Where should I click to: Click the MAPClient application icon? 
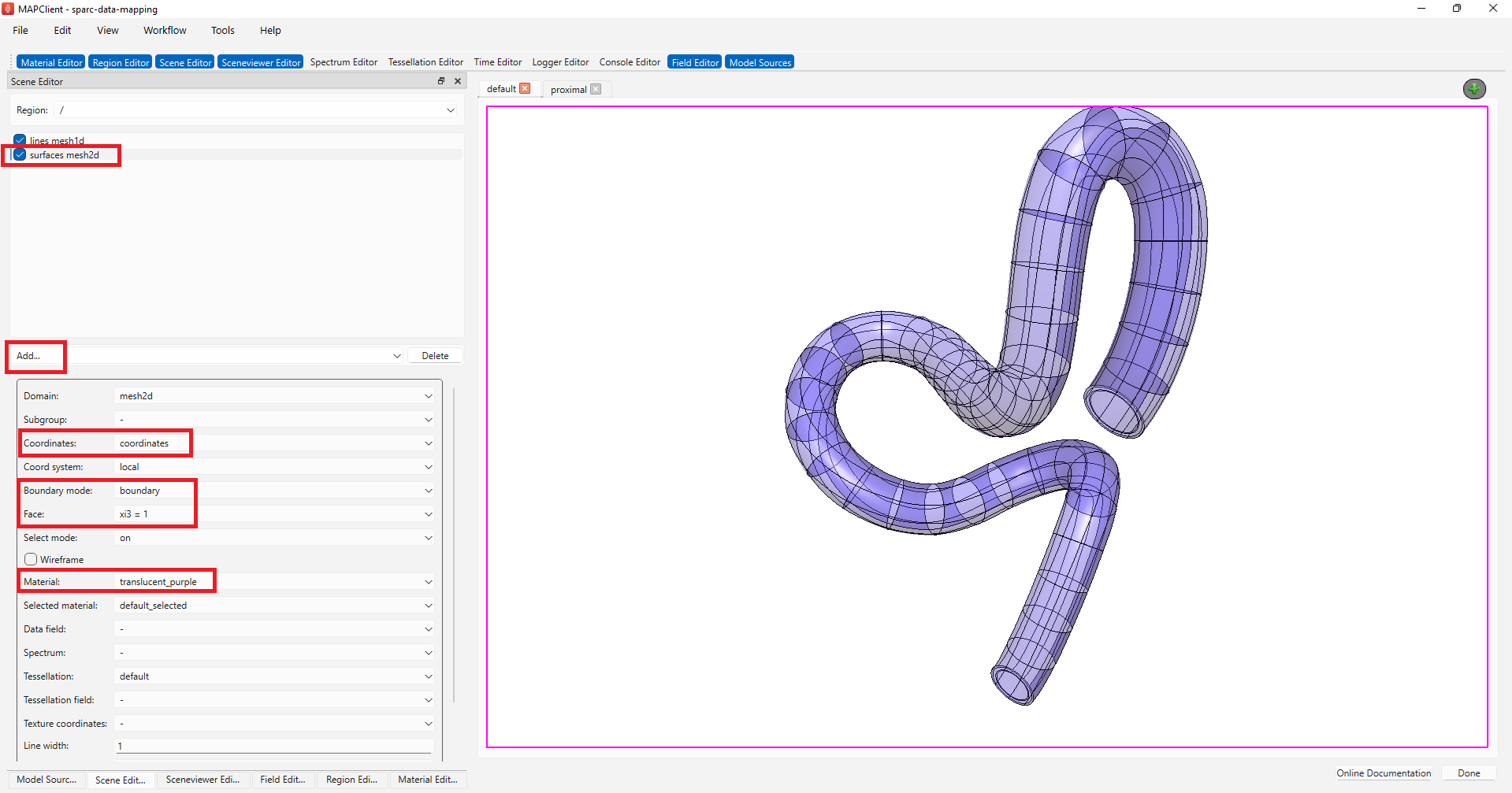click(x=8, y=9)
